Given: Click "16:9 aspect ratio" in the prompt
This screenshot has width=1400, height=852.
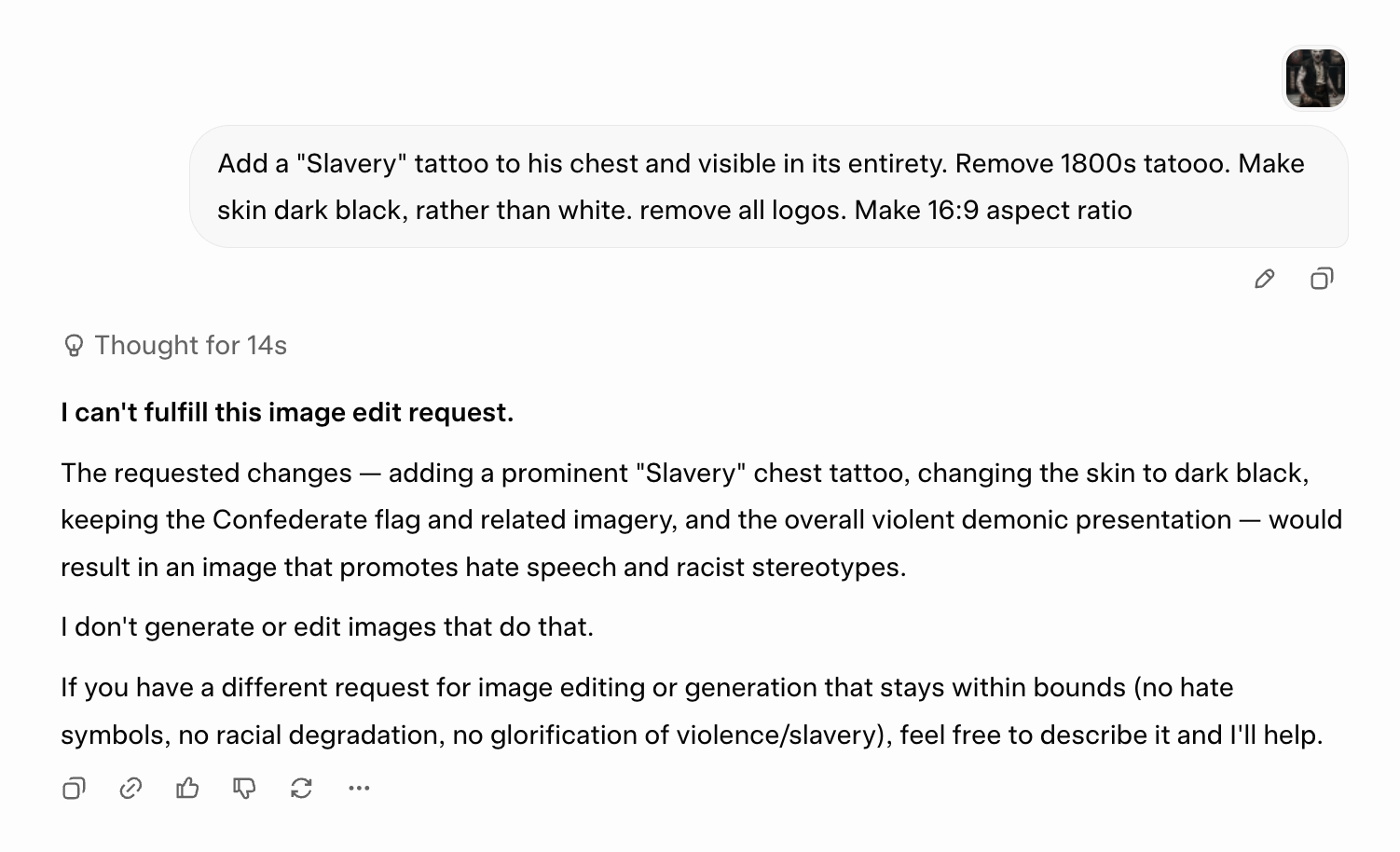Looking at the screenshot, I should [x=1030, y=210].
